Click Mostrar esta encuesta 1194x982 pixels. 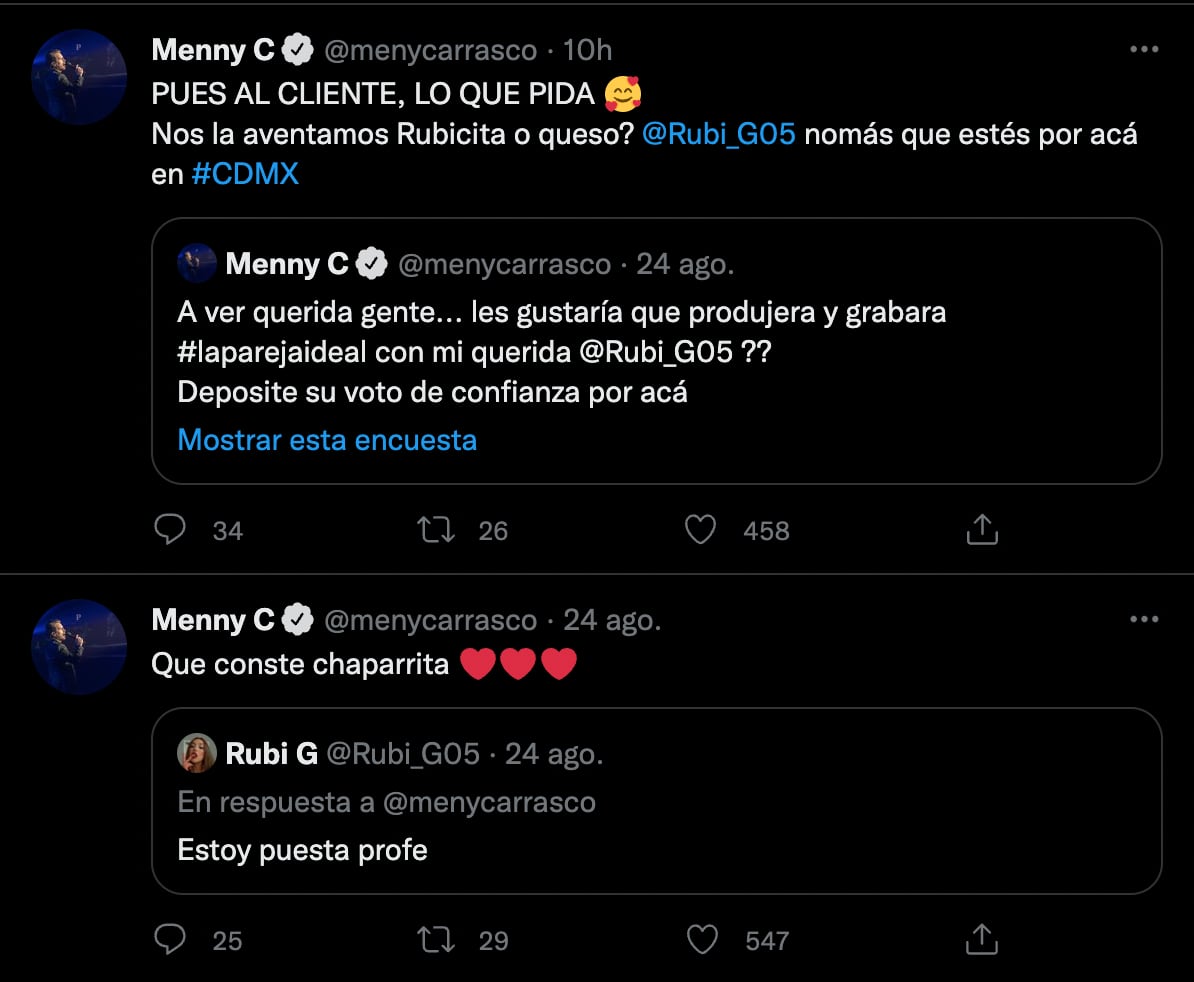pyautogui.click(x=327, y=439)
